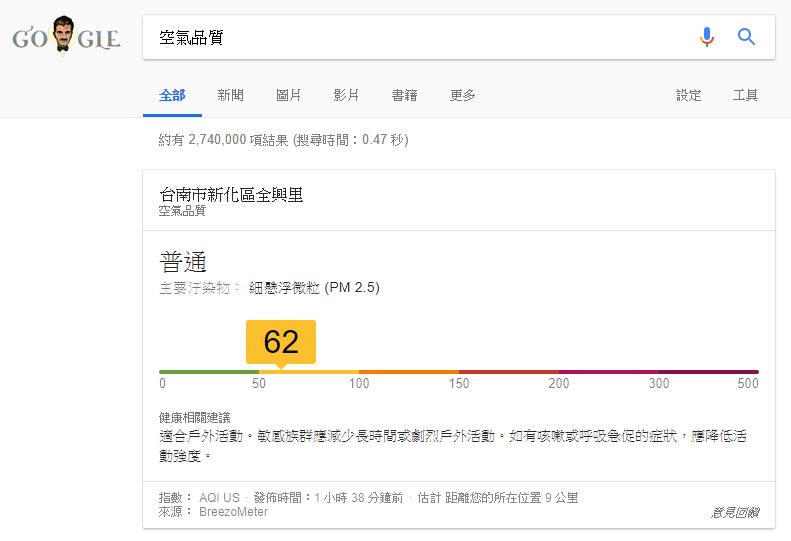
Task: Click the yellow 62 AQI indicator
Action: [x=281, y=342]
